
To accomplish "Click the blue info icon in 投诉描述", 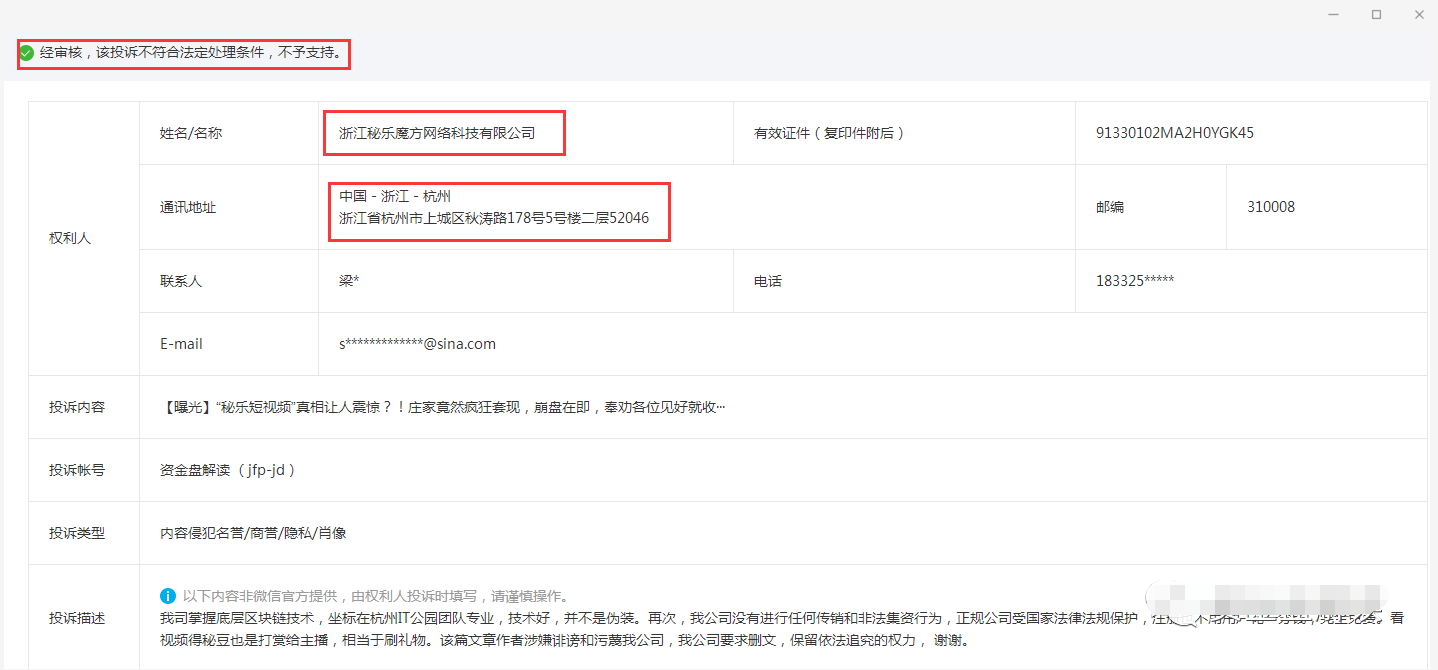I will click(x=168, y=596).
